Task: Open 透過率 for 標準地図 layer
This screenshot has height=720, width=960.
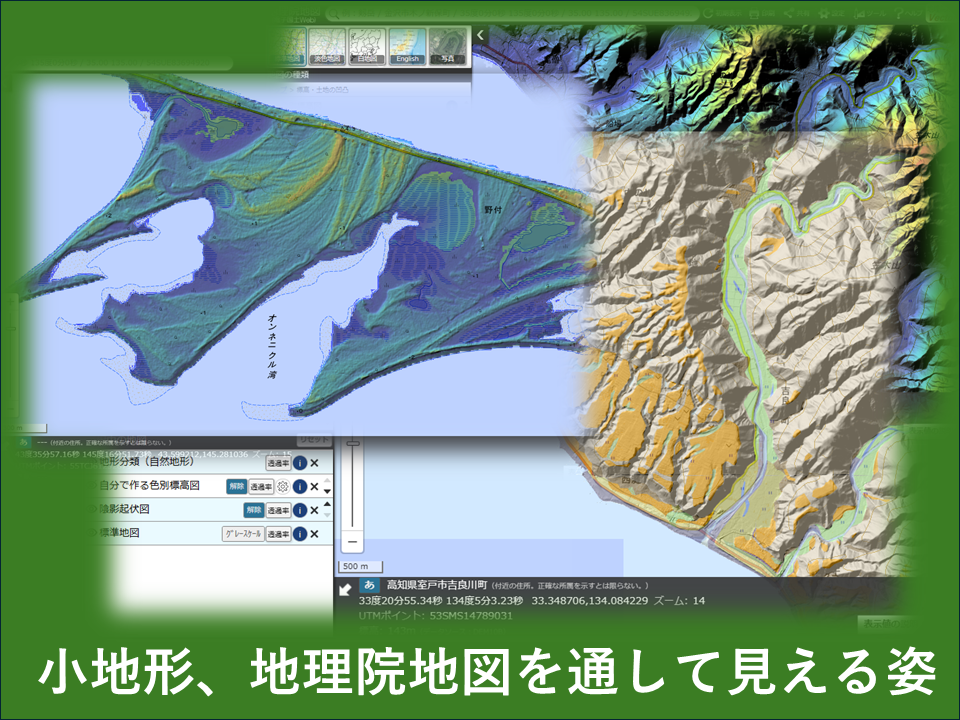Action: (278, 534)
